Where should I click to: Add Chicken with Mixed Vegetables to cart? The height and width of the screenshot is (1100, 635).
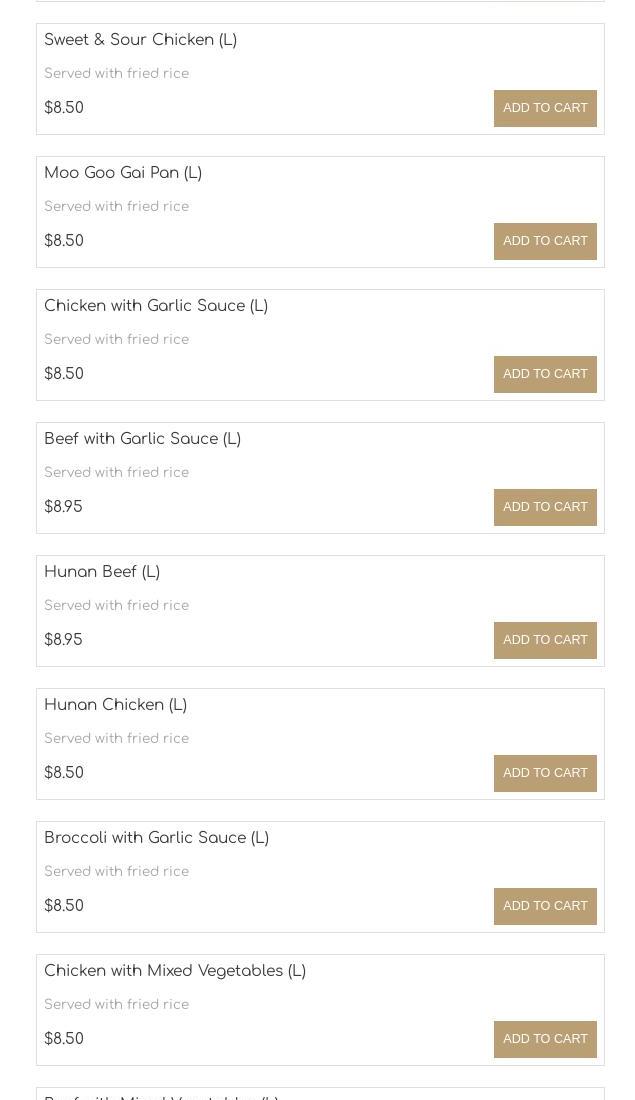(x=545, y=1039)
